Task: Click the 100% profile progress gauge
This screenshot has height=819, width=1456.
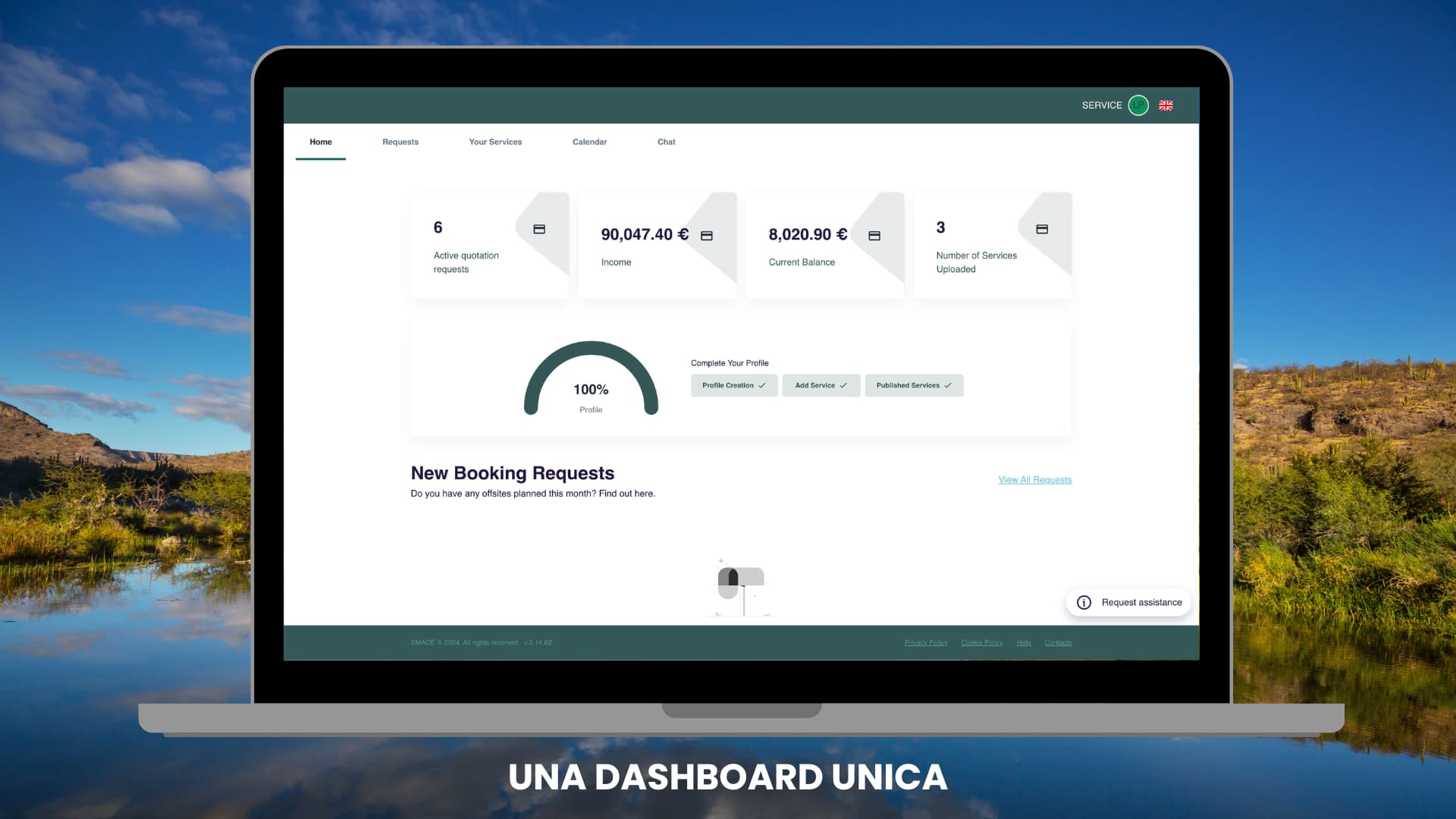Action: coord(591,389)
